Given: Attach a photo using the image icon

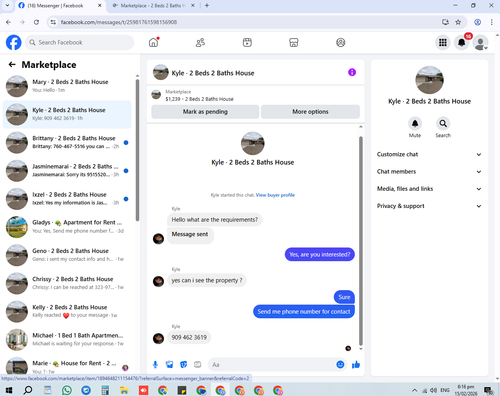Looking at the screenshot, I should pos(169,365).
